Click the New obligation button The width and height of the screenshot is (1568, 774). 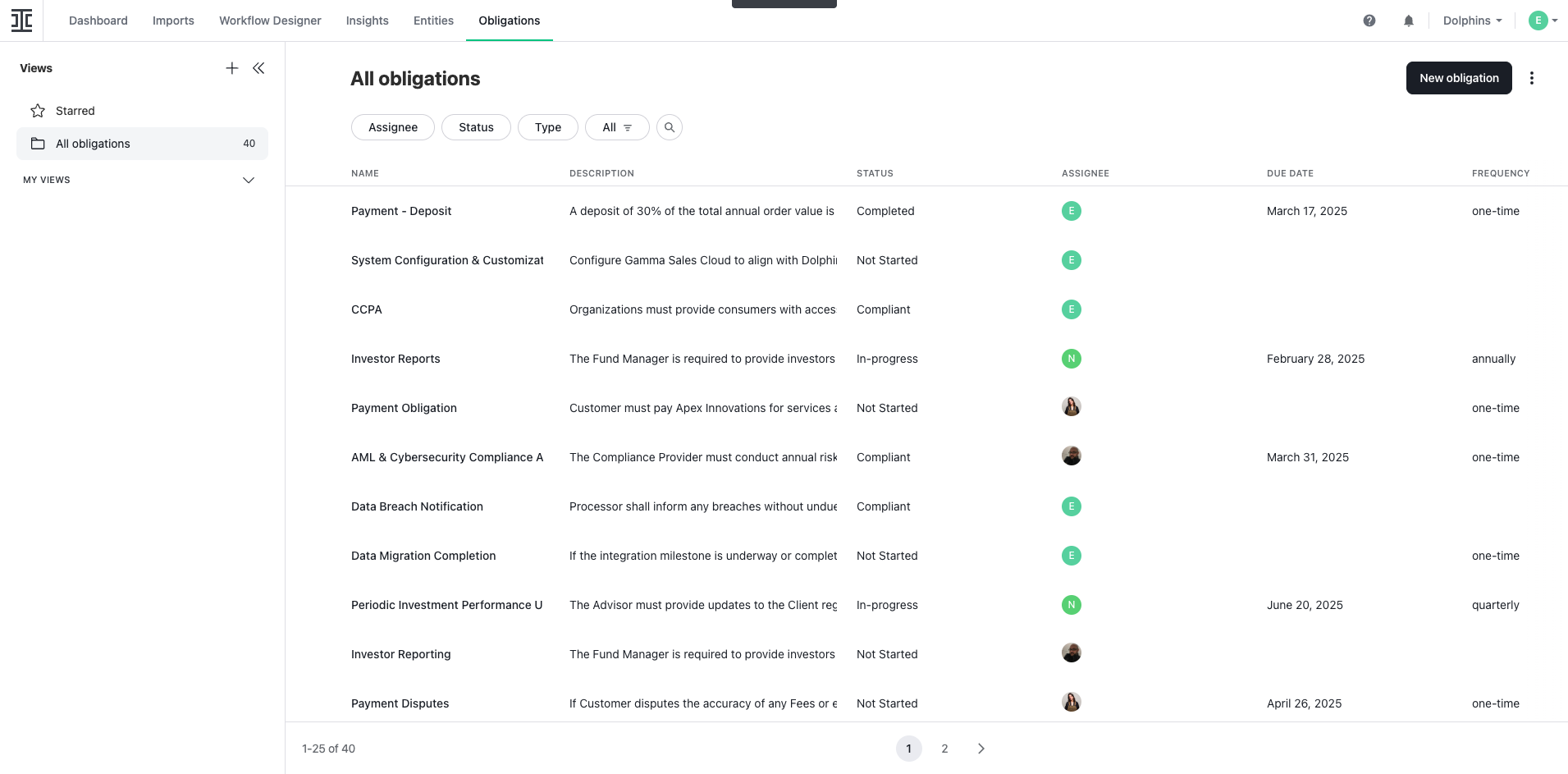coord(1459,78)
